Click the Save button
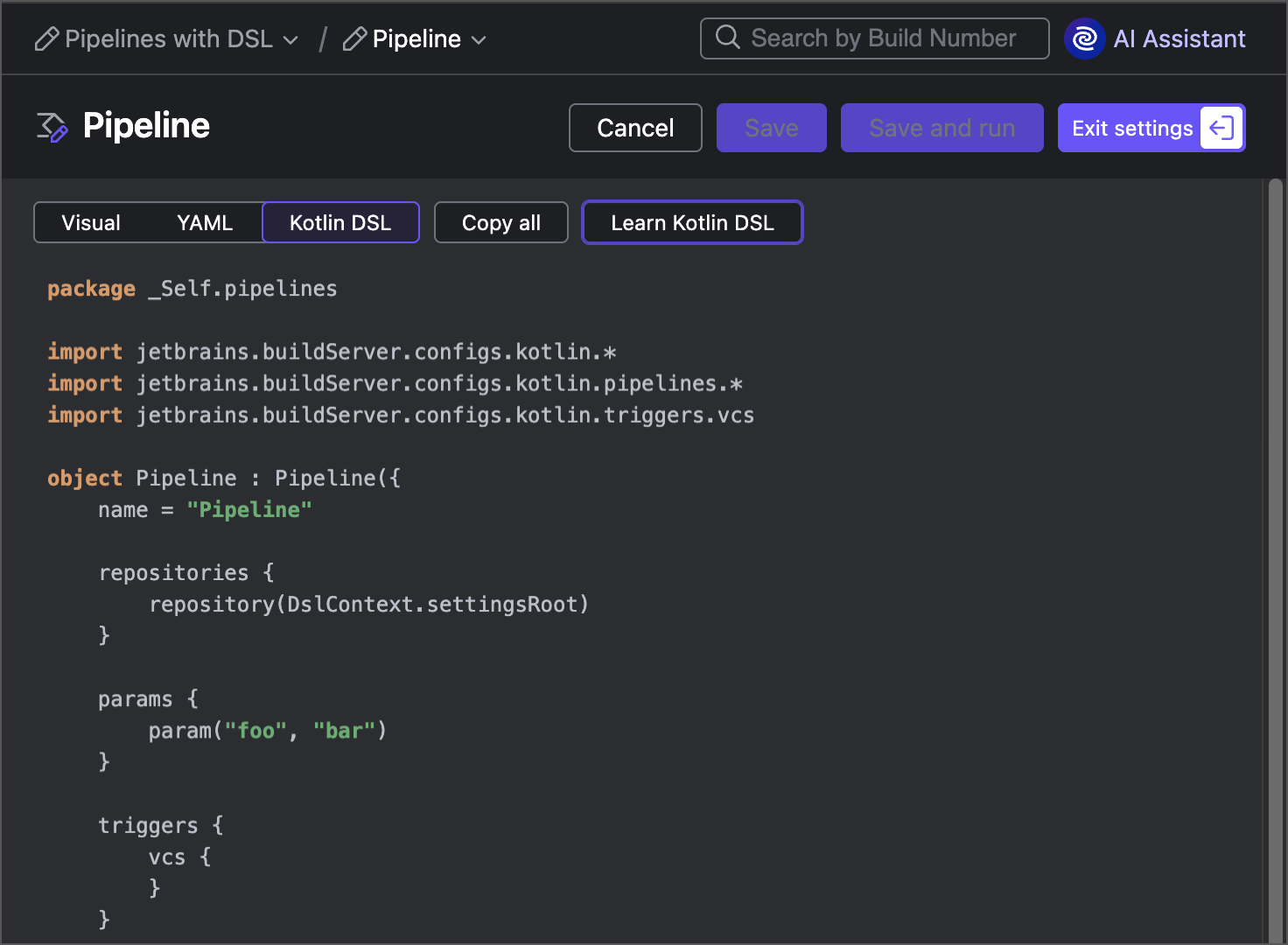Viewport: 1288px width, 945px height. 772,128
